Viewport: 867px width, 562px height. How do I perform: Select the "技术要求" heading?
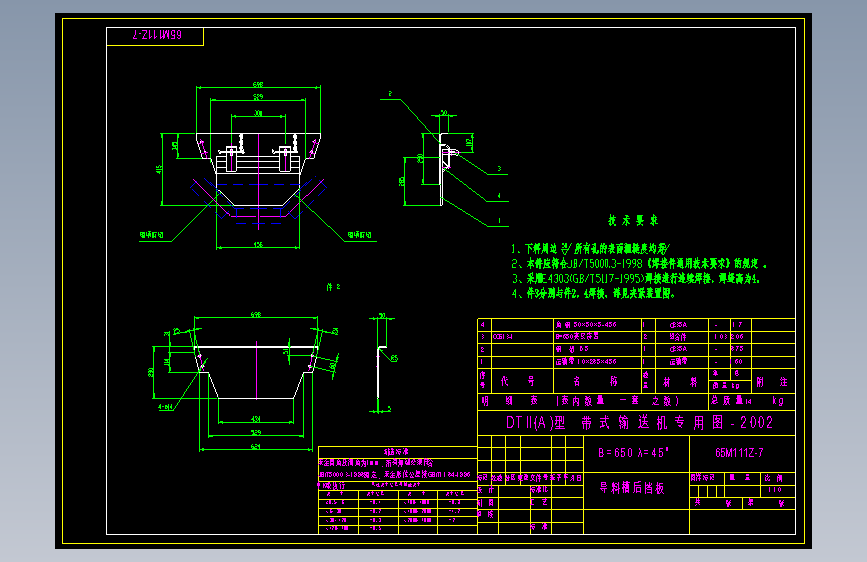pos(633,221)
